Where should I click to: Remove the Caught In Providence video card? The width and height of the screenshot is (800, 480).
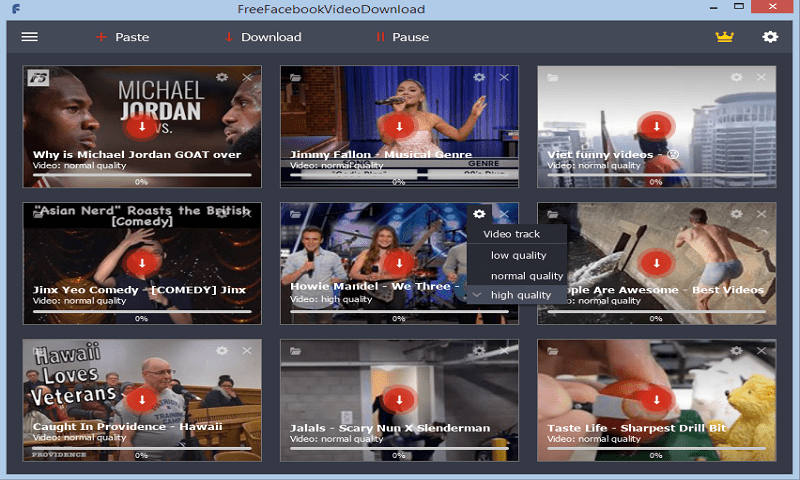click(247, 351)
